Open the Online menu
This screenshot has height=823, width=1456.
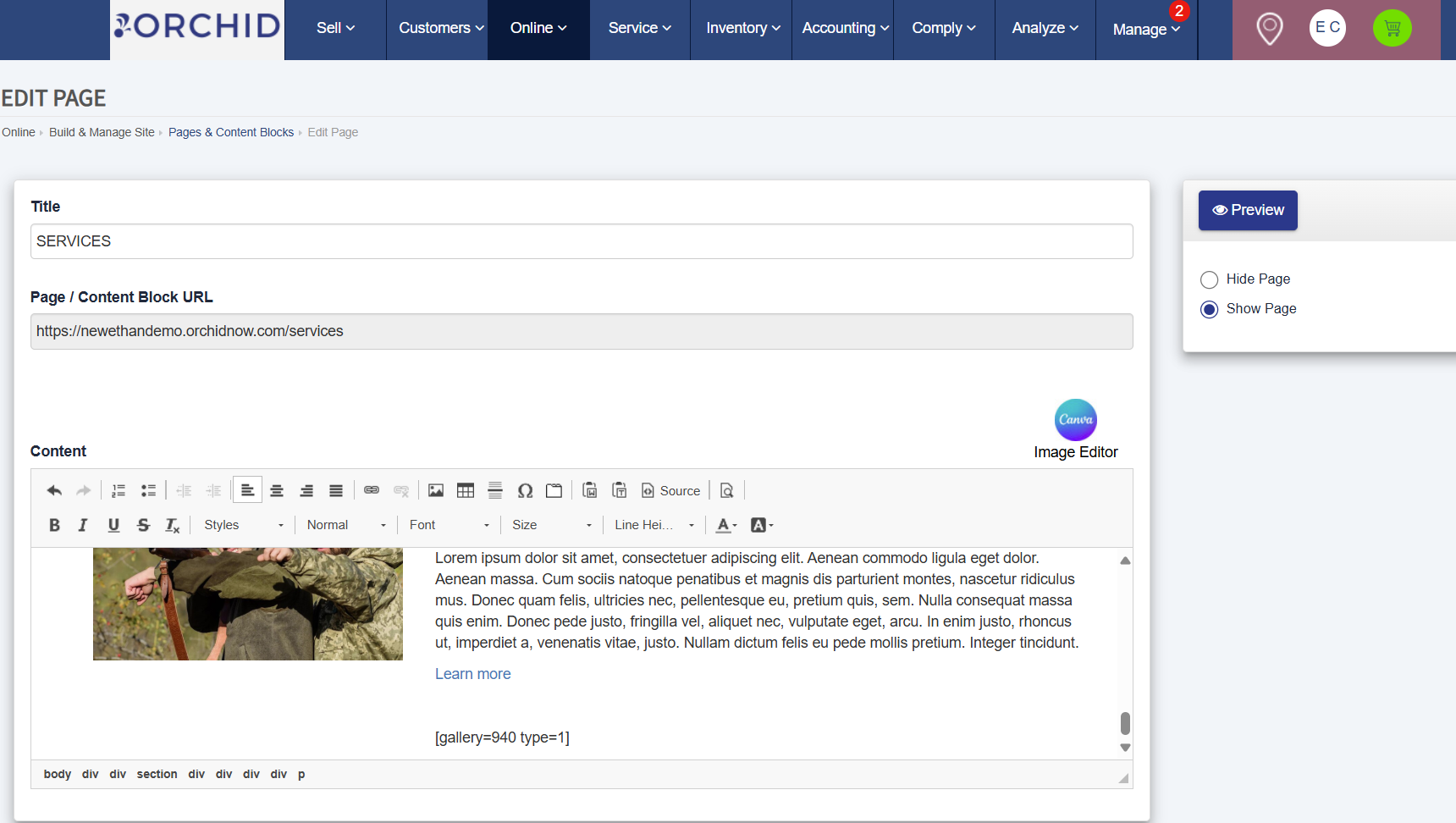pyautogui.click(x=538, y=29)
